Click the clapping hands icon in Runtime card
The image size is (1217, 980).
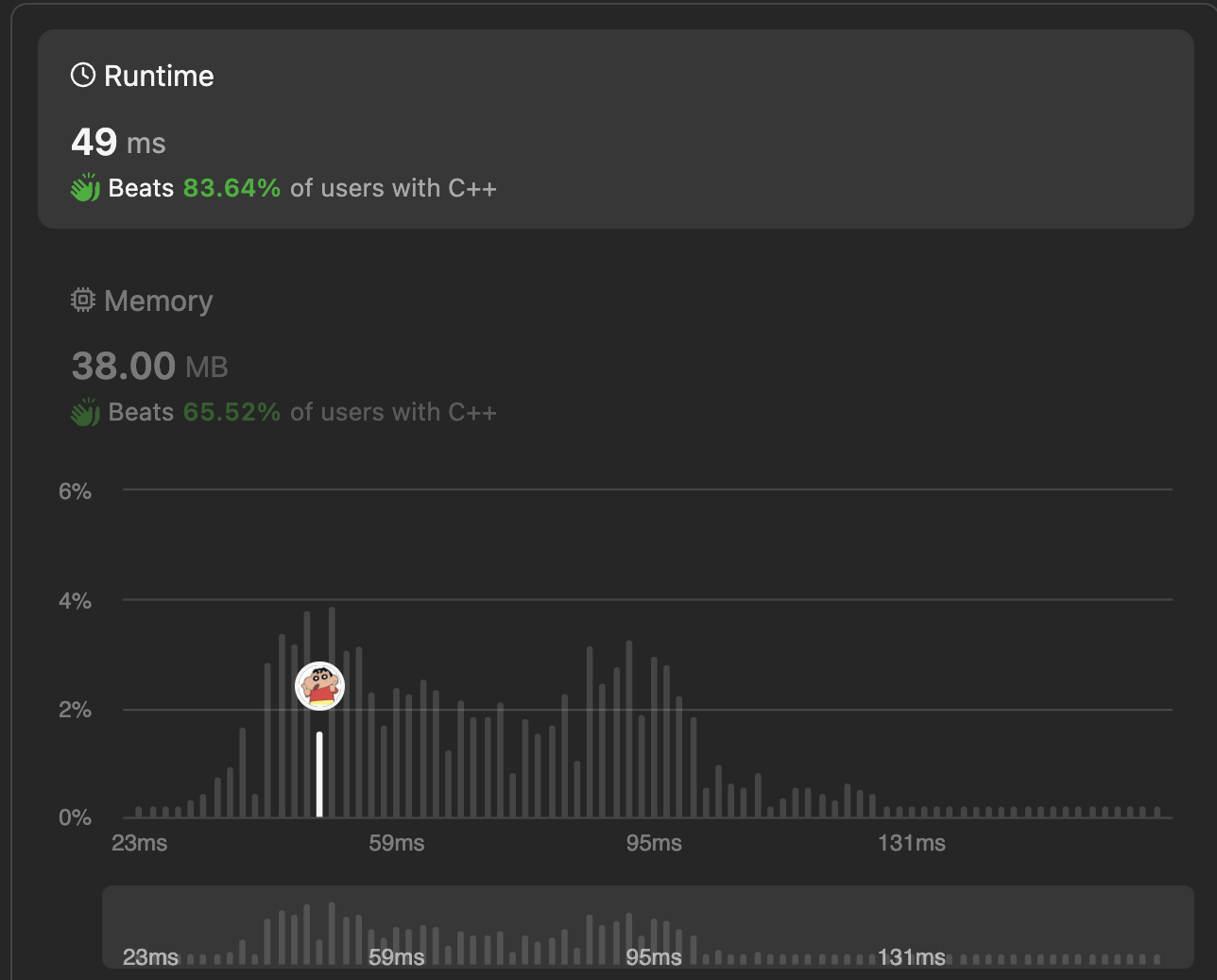(85, 188)
